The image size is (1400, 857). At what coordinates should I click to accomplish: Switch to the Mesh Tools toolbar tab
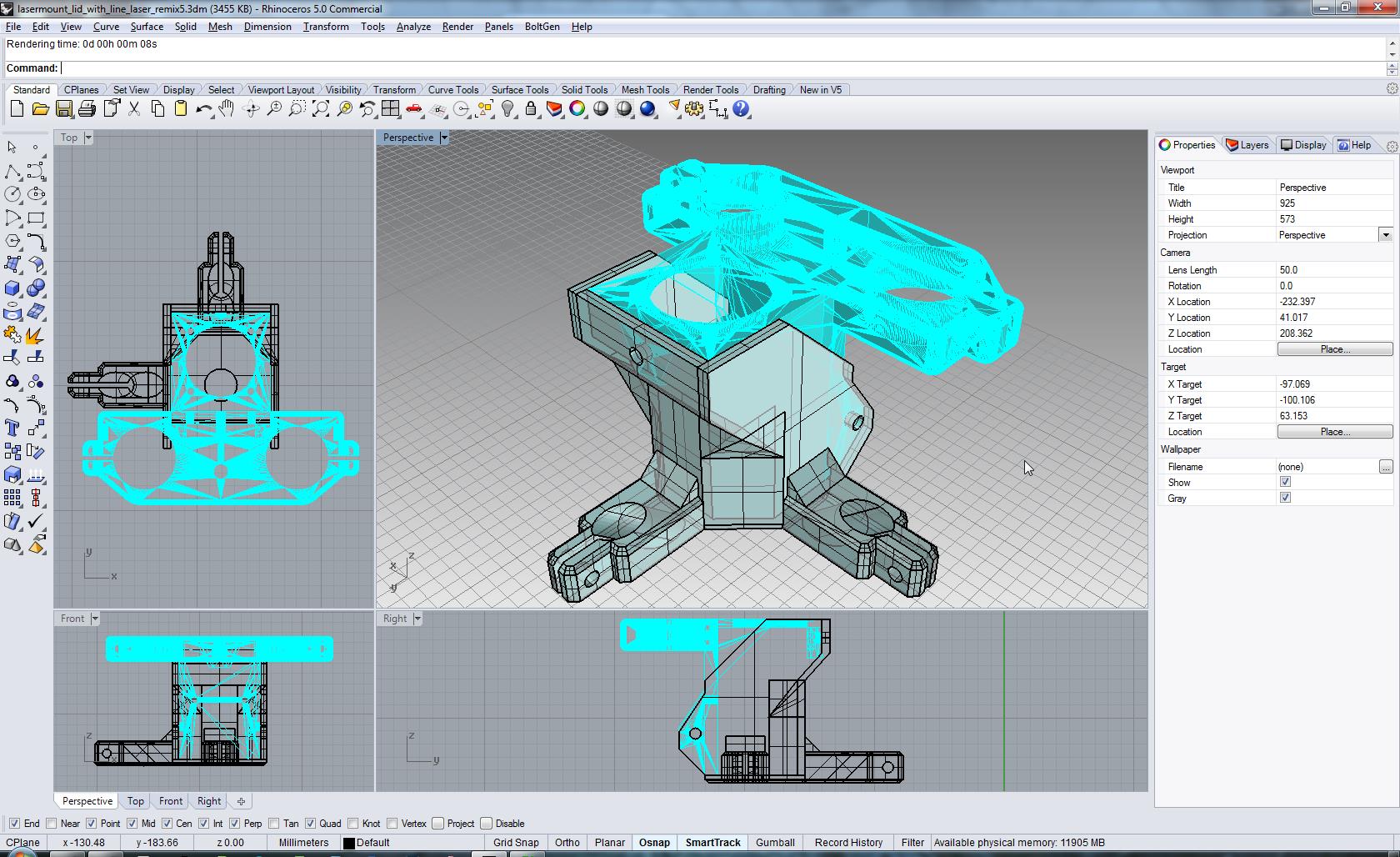(x=645, y=89)
